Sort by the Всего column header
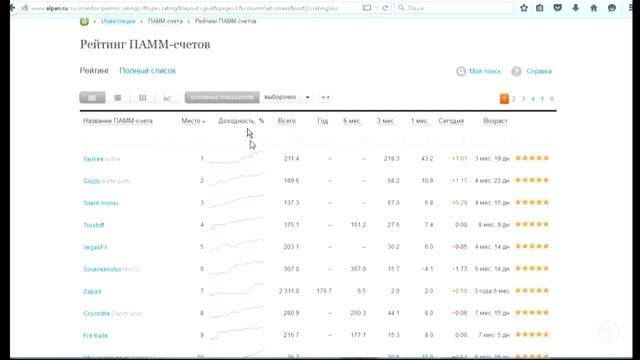 click(287, 121)
